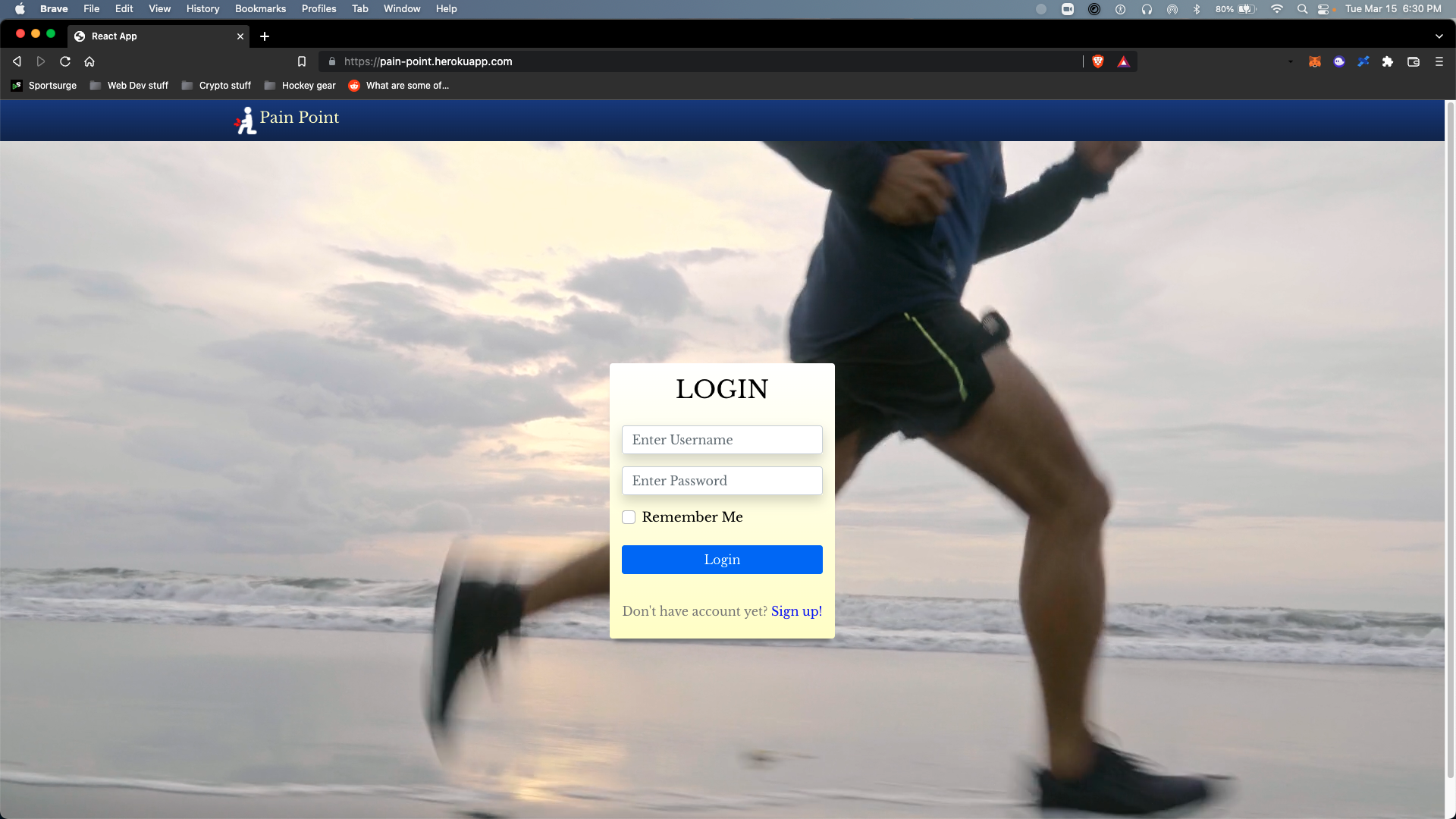Click the page vertical scrollbar

tap(1450, 440)
